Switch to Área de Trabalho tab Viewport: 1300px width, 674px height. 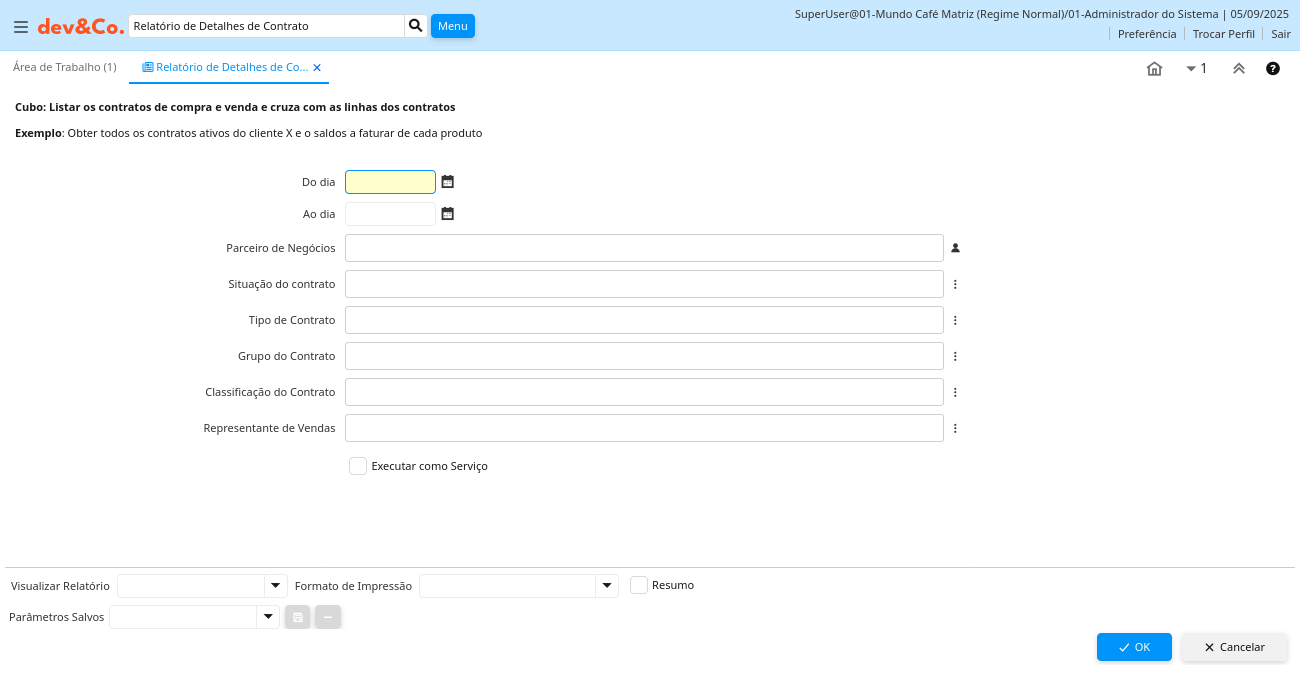pyautogui.click(x=65, y=67)
